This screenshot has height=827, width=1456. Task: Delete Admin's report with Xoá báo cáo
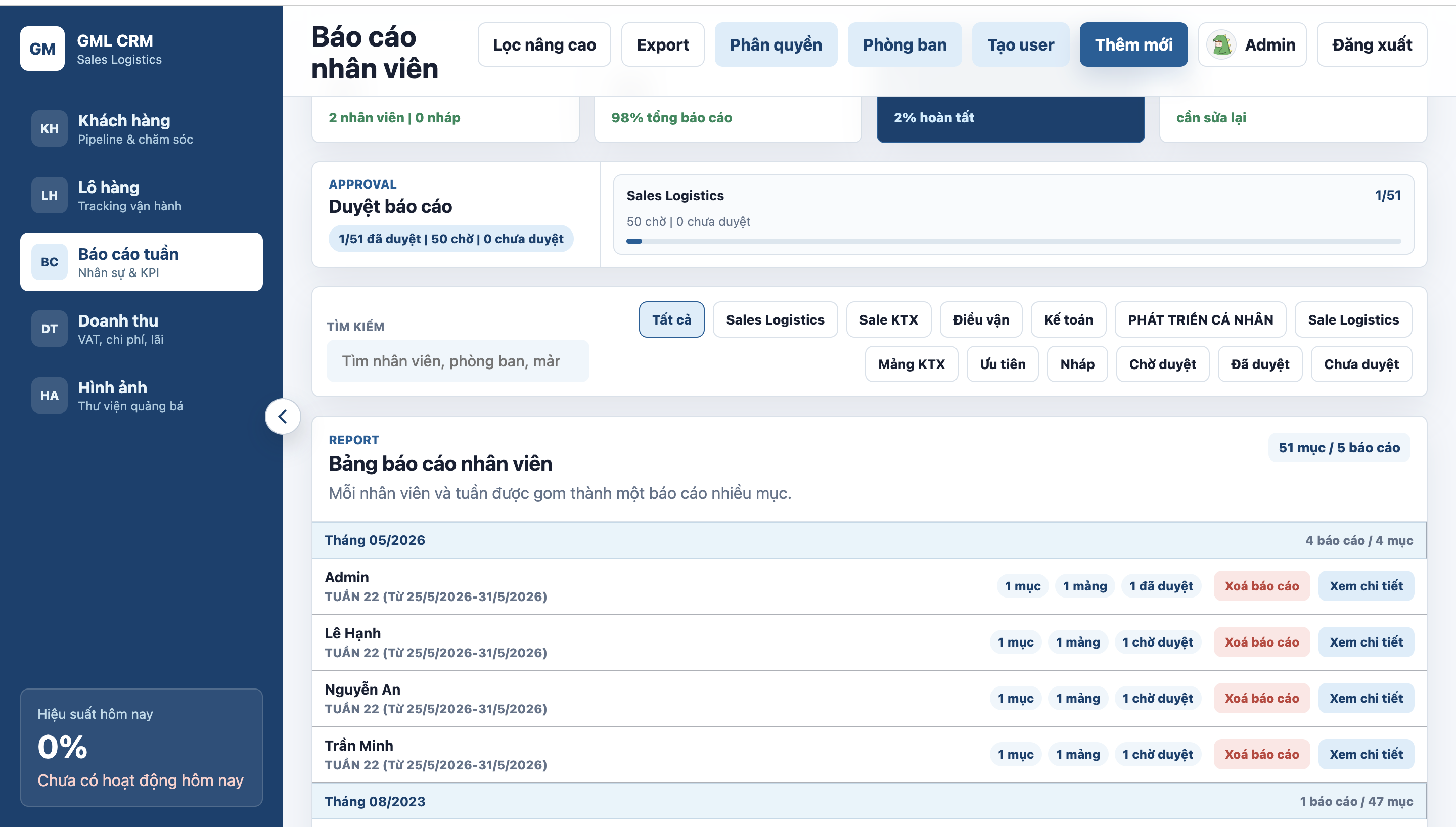coord(1262,587)
